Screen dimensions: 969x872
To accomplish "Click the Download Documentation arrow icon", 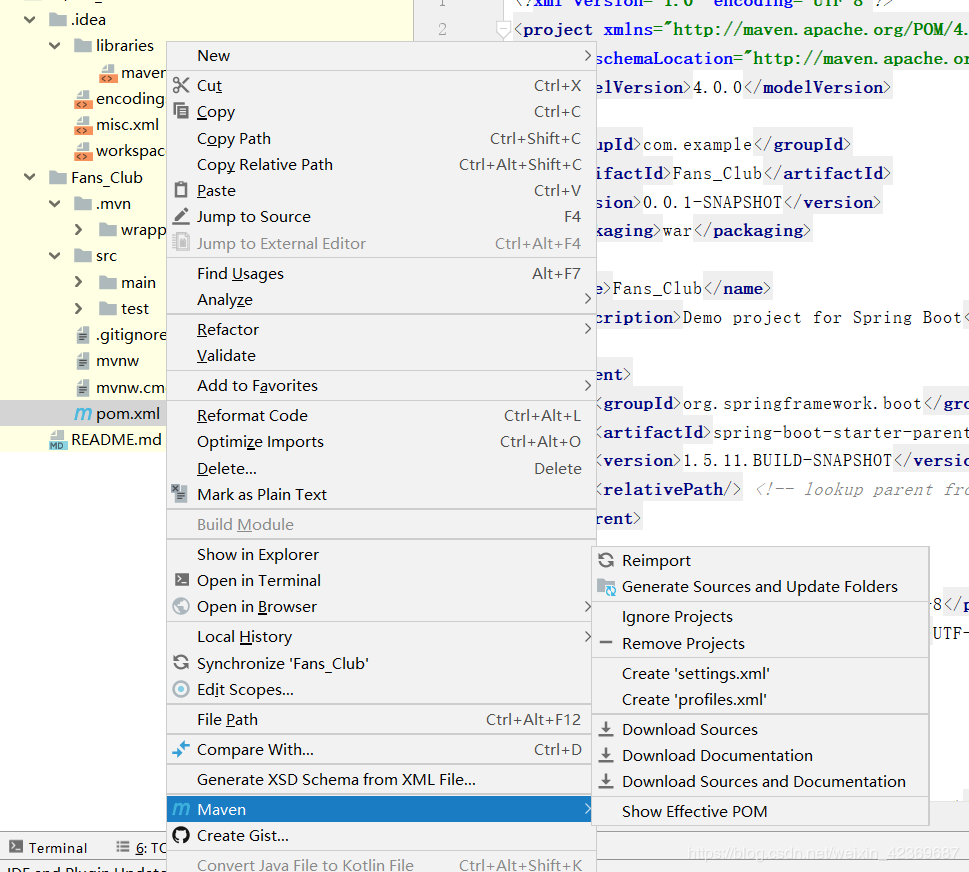I will 606,755.
